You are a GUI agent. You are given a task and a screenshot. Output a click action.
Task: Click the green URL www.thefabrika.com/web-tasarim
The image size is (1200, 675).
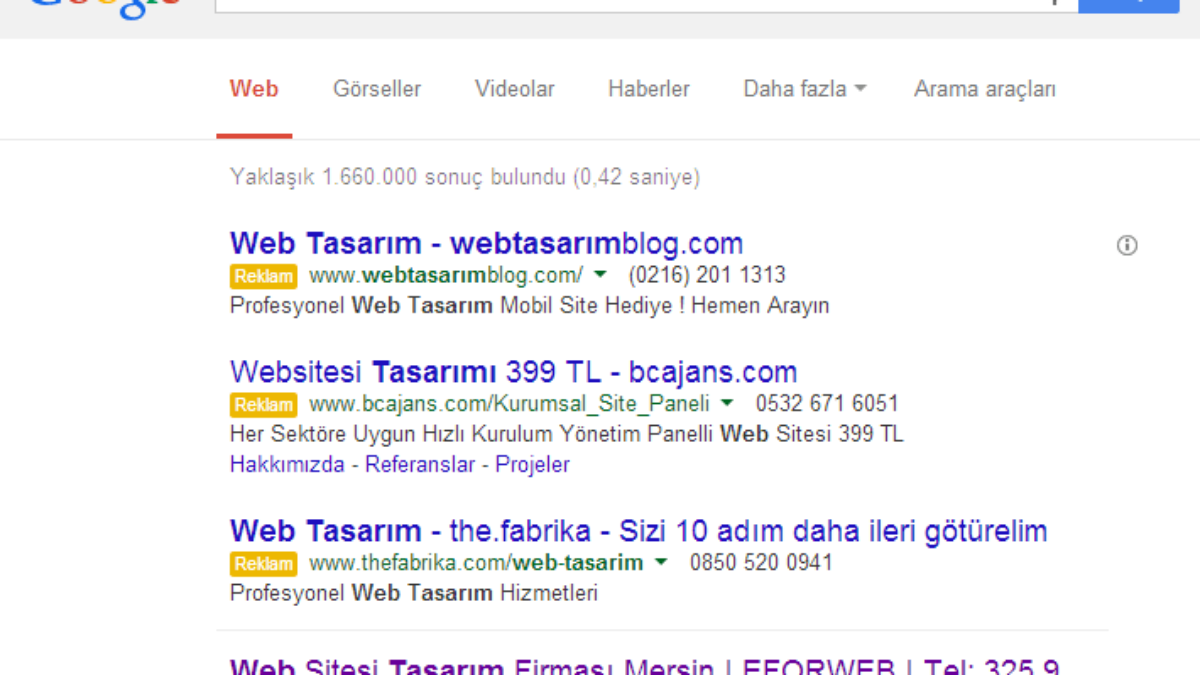pos(476,563)
